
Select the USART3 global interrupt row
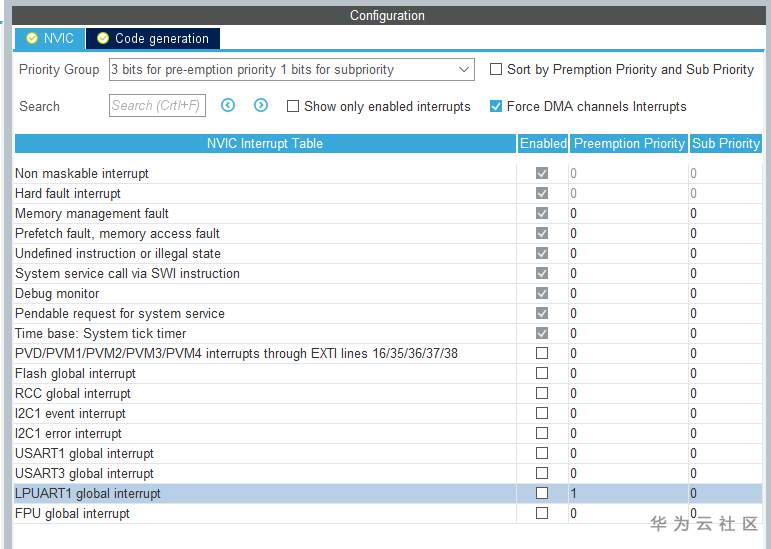click(x=388, y=473)
